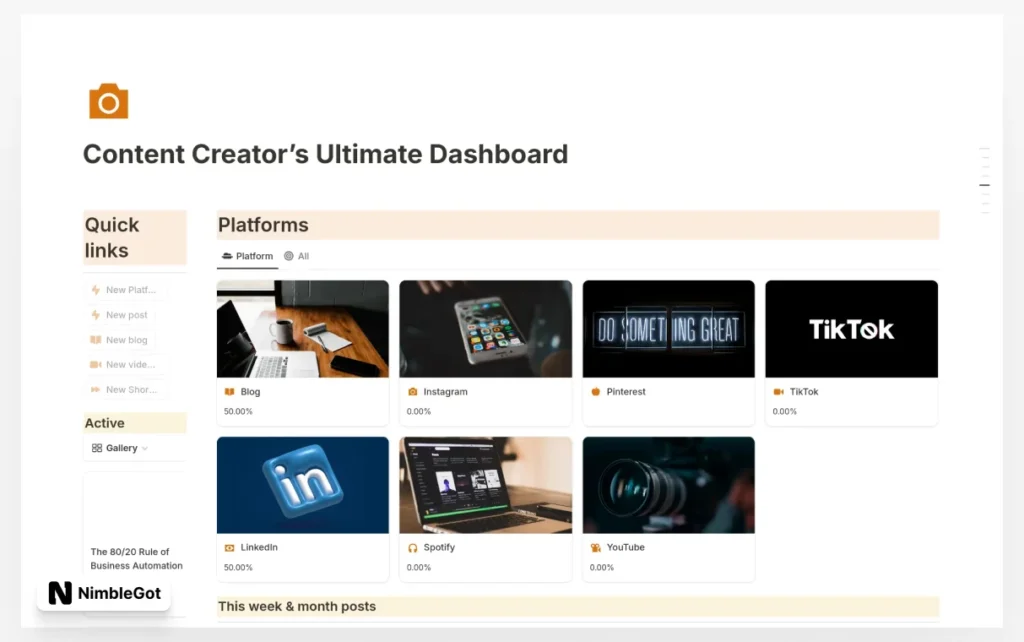The width and height of the screenshot is (1024, 642).
Task: Click the page outline minimap on right edge
Action: (x=984, y=181)
